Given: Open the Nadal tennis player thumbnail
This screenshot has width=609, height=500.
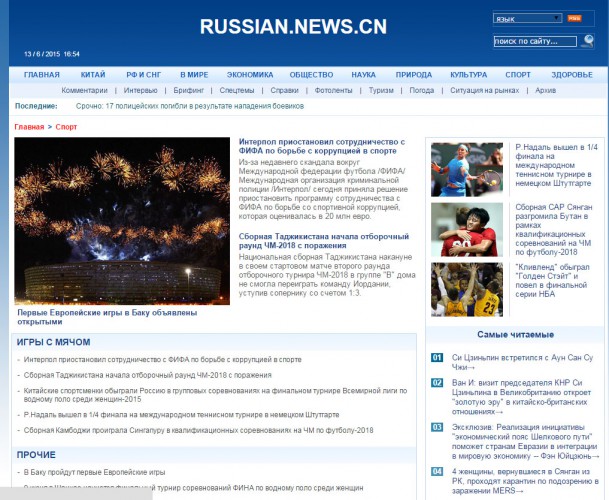Looking at the screenshot, I should [467, 169].
